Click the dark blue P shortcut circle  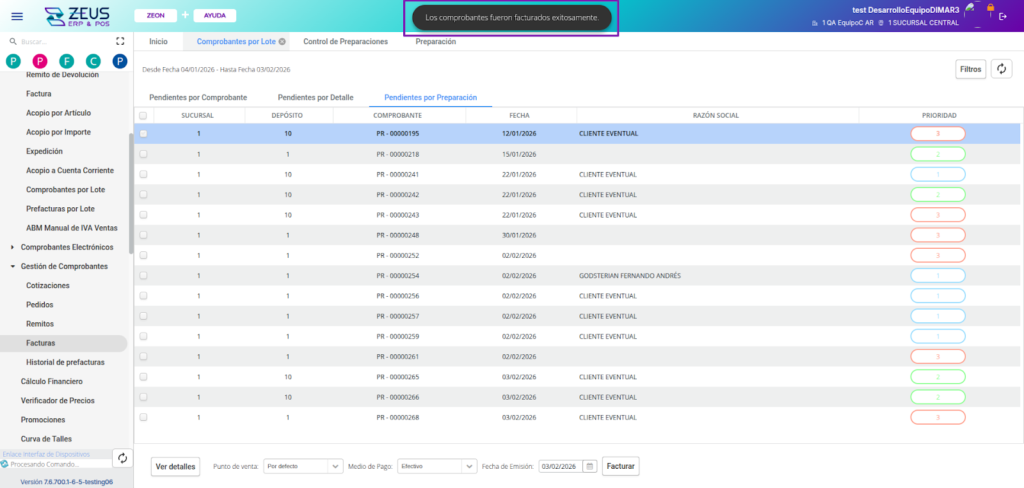[x=119, y=62]
